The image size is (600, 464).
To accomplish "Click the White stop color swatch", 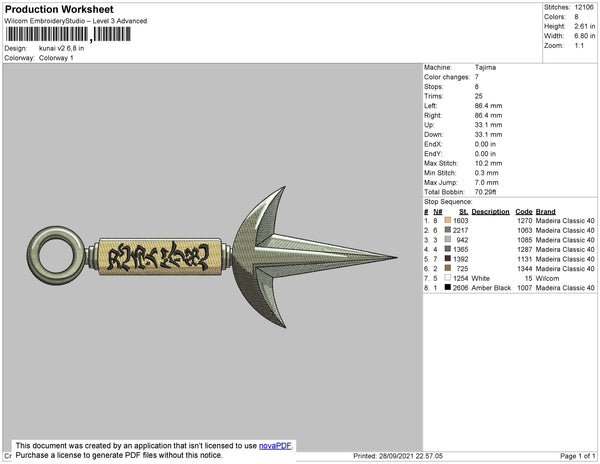I will coord(448,278).
